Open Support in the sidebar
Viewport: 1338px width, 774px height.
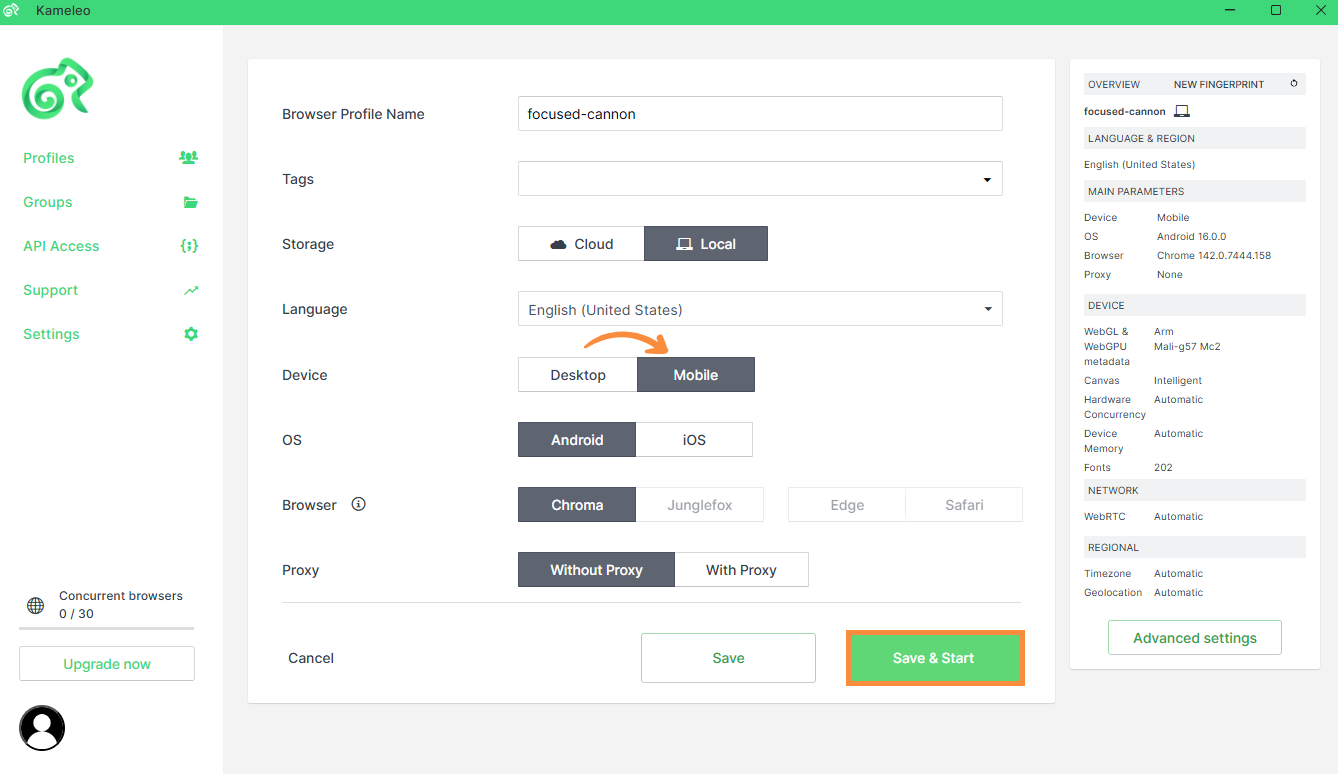click(x=51, y=290)
